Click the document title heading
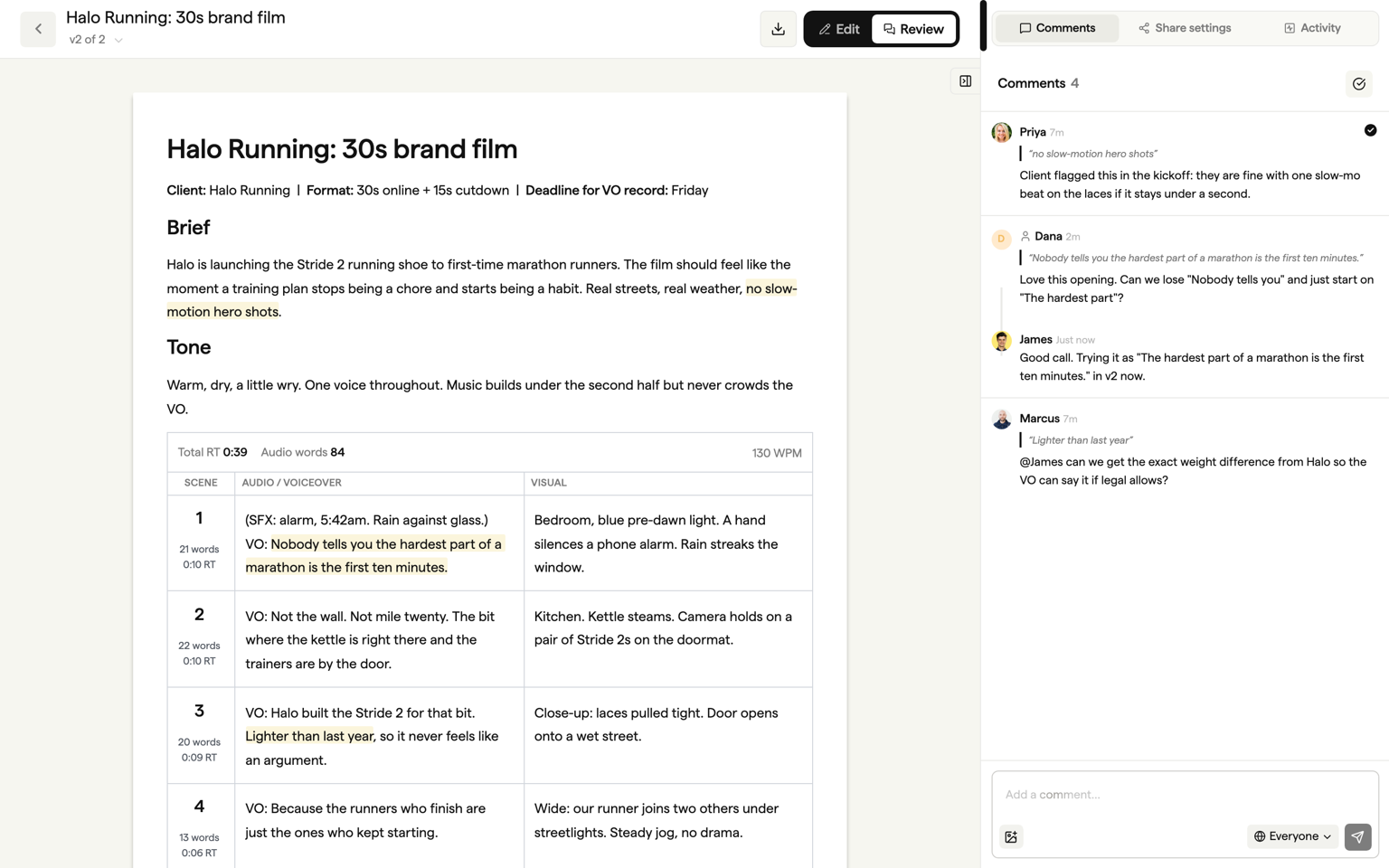Image resolution: width=1389 pixels, height=868 pixels. click(x=342, y=149)
